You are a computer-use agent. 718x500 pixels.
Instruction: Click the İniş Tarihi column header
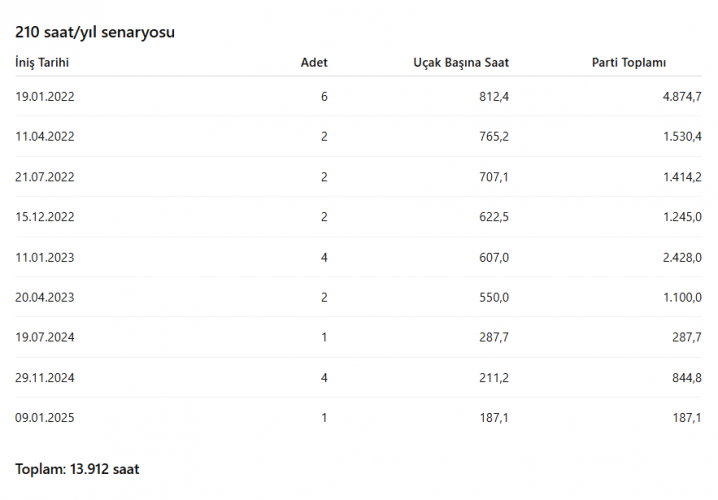point(42,62)
